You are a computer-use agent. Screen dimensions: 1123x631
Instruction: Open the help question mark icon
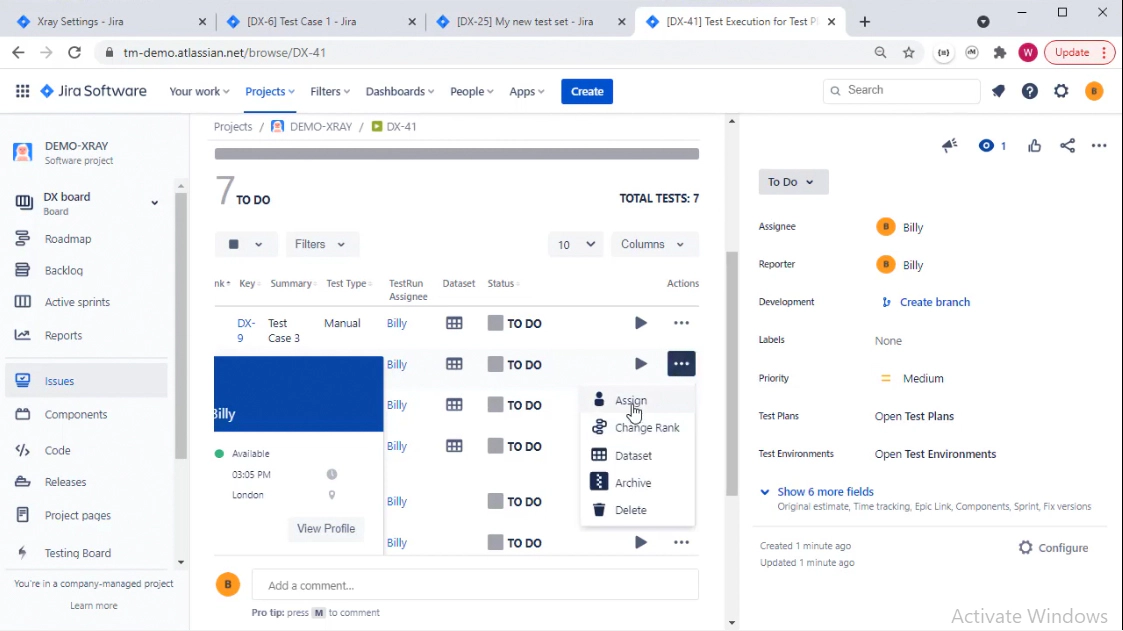pos(1029,91)
